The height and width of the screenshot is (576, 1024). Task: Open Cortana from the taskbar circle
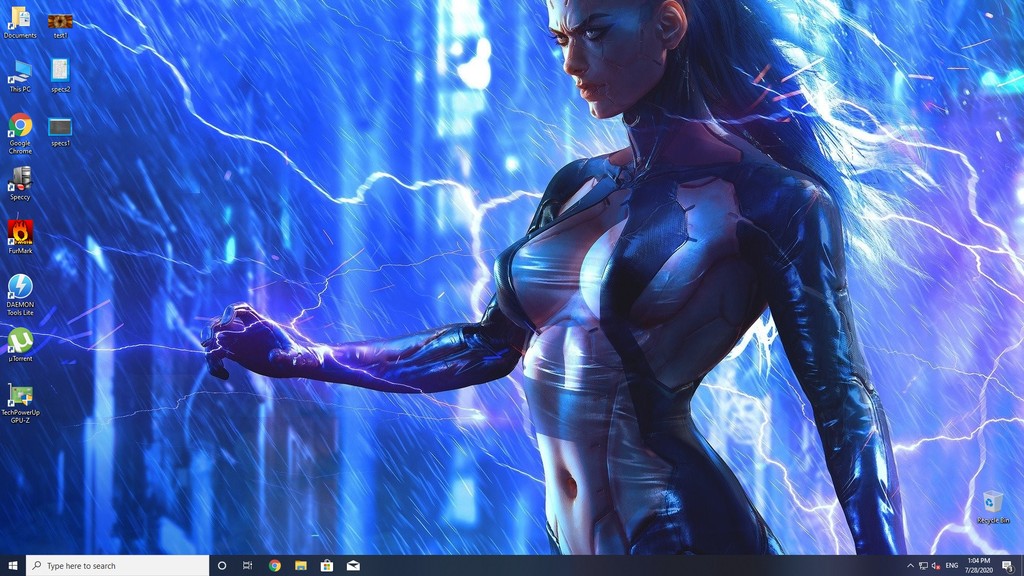(222, 566)
